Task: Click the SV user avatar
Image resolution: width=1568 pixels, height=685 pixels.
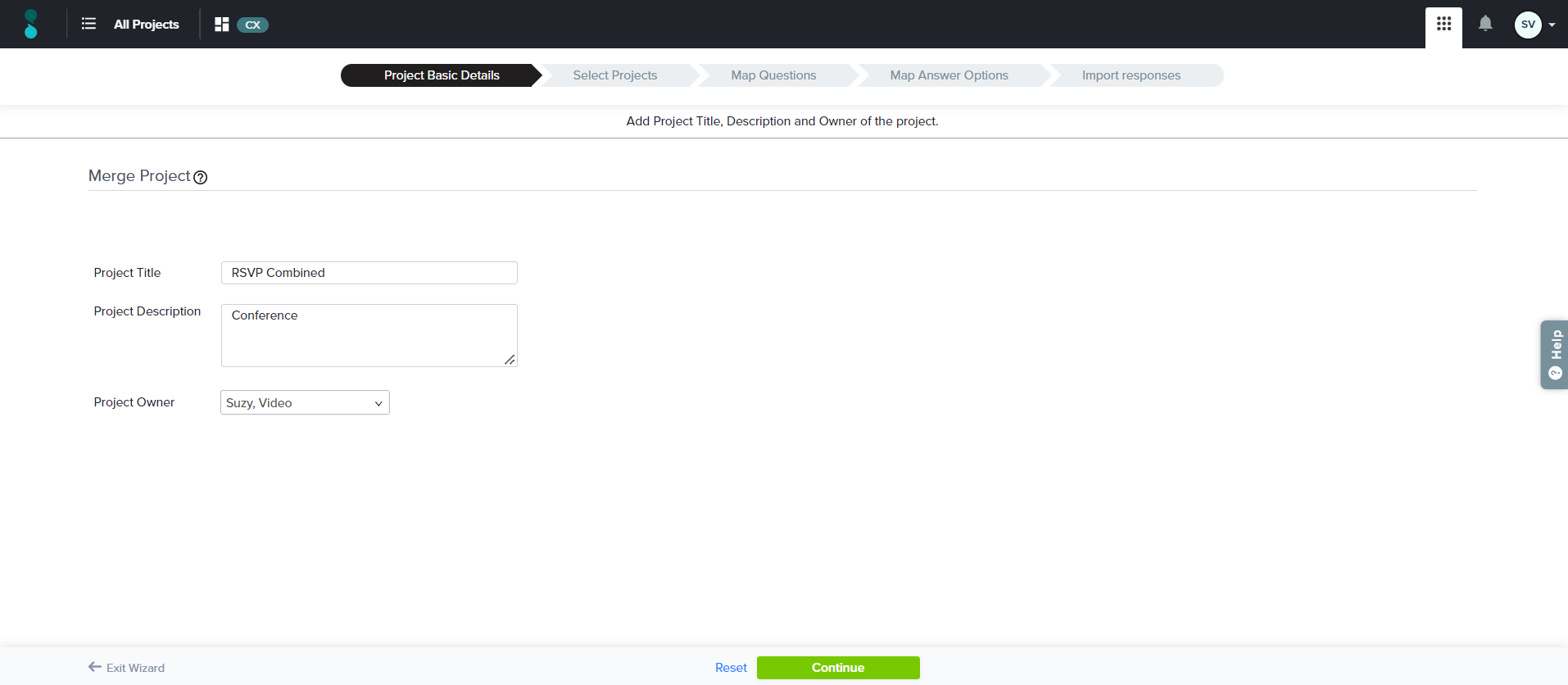Action: (x=1527, y=25)
